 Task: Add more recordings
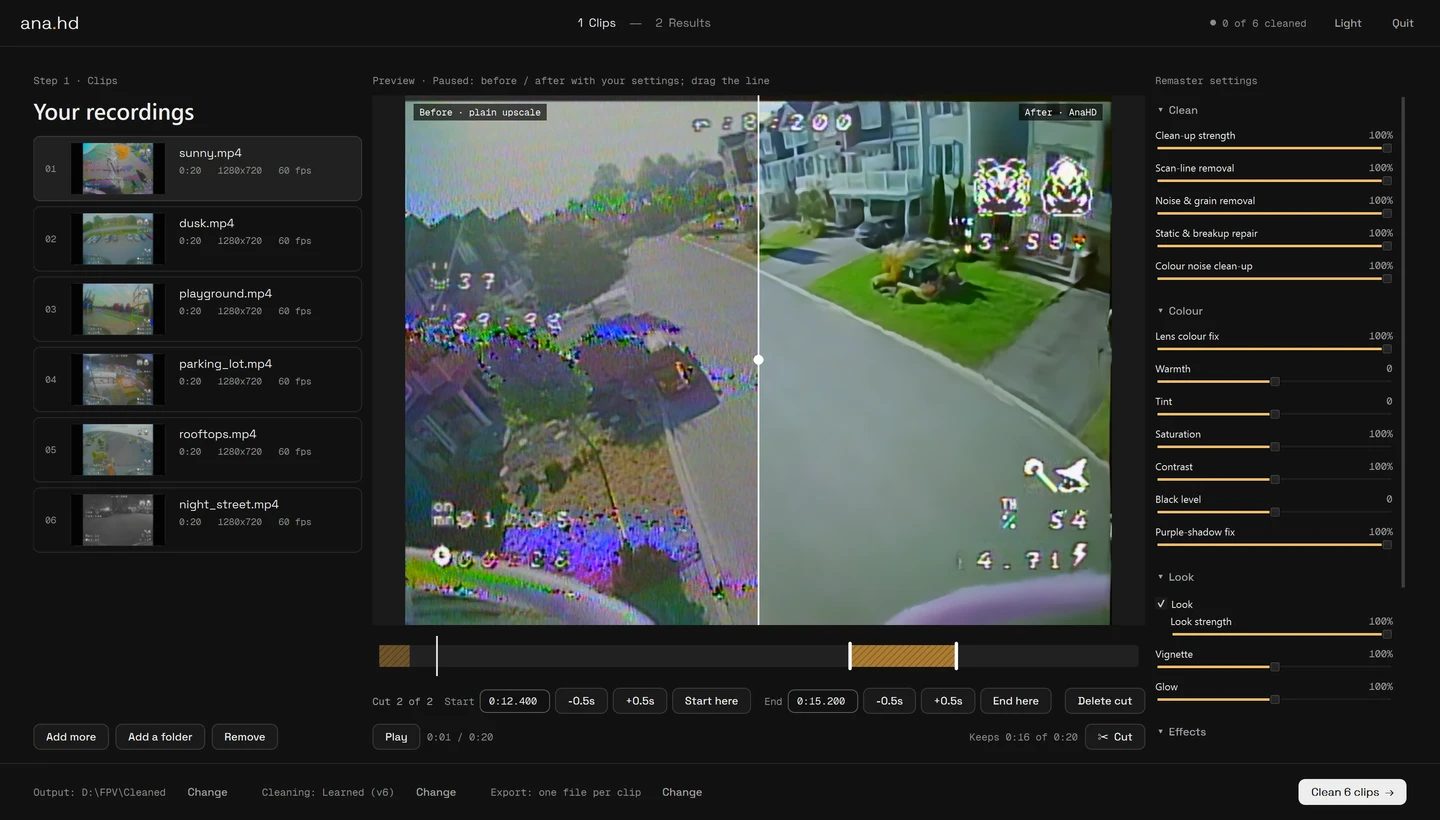(71, 737)
